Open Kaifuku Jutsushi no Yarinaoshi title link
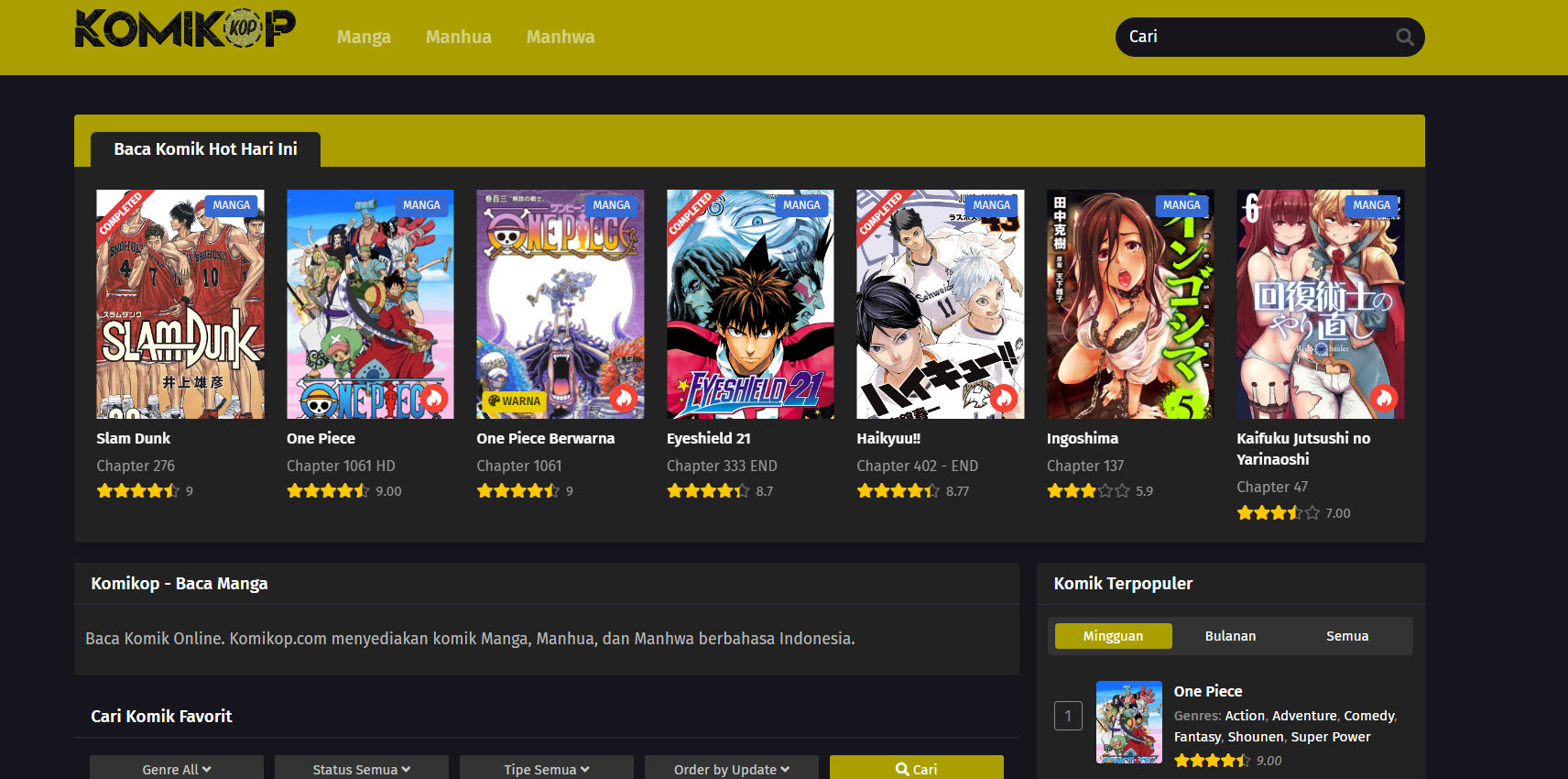Viewport: 1568px width, 779px height. click(x=1303, y=449)
